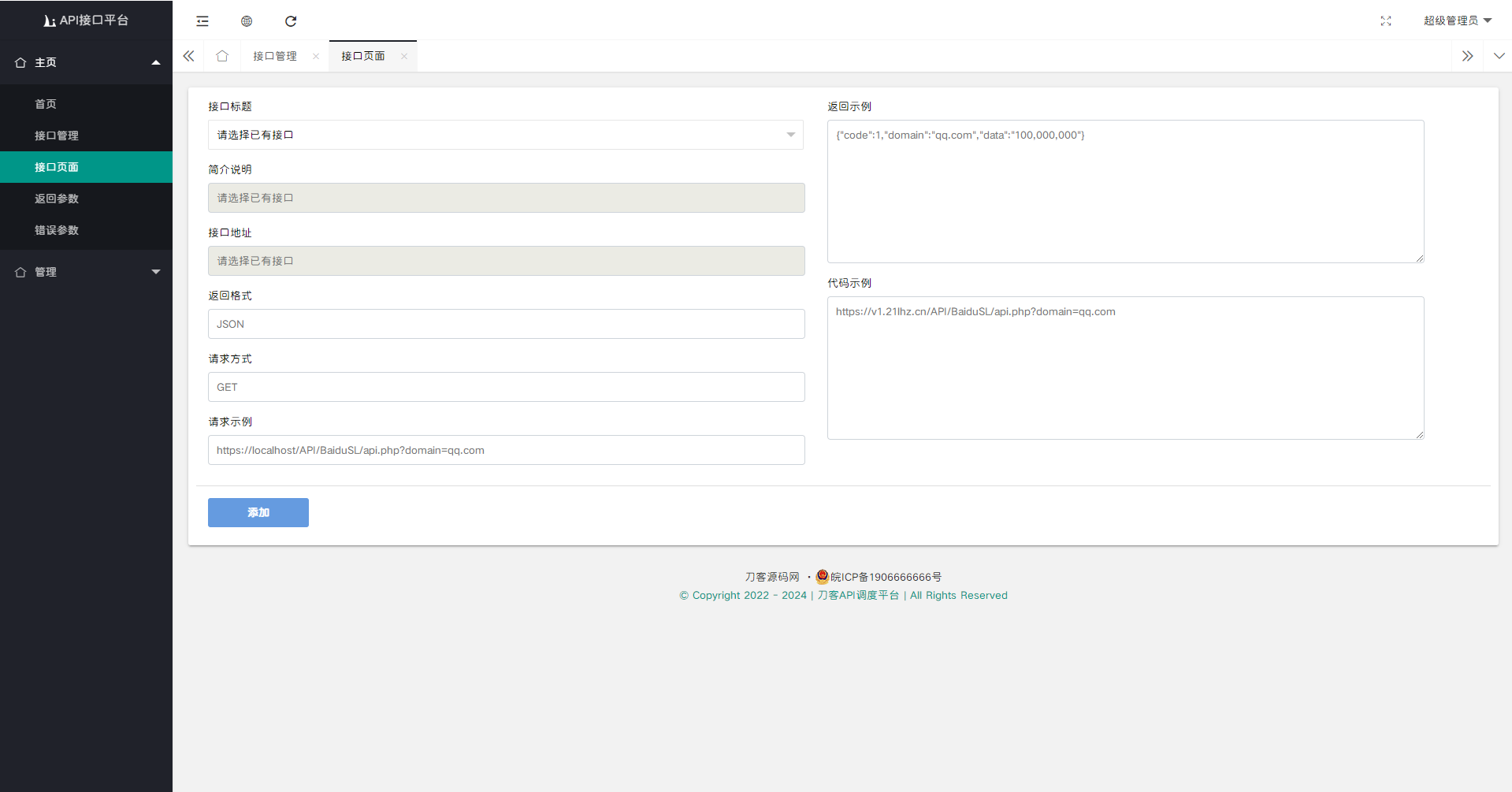Switch to the 接口管理 tab
Image resolution: width=1512 pixels, height=792 pixels.
tap(275, 56)
